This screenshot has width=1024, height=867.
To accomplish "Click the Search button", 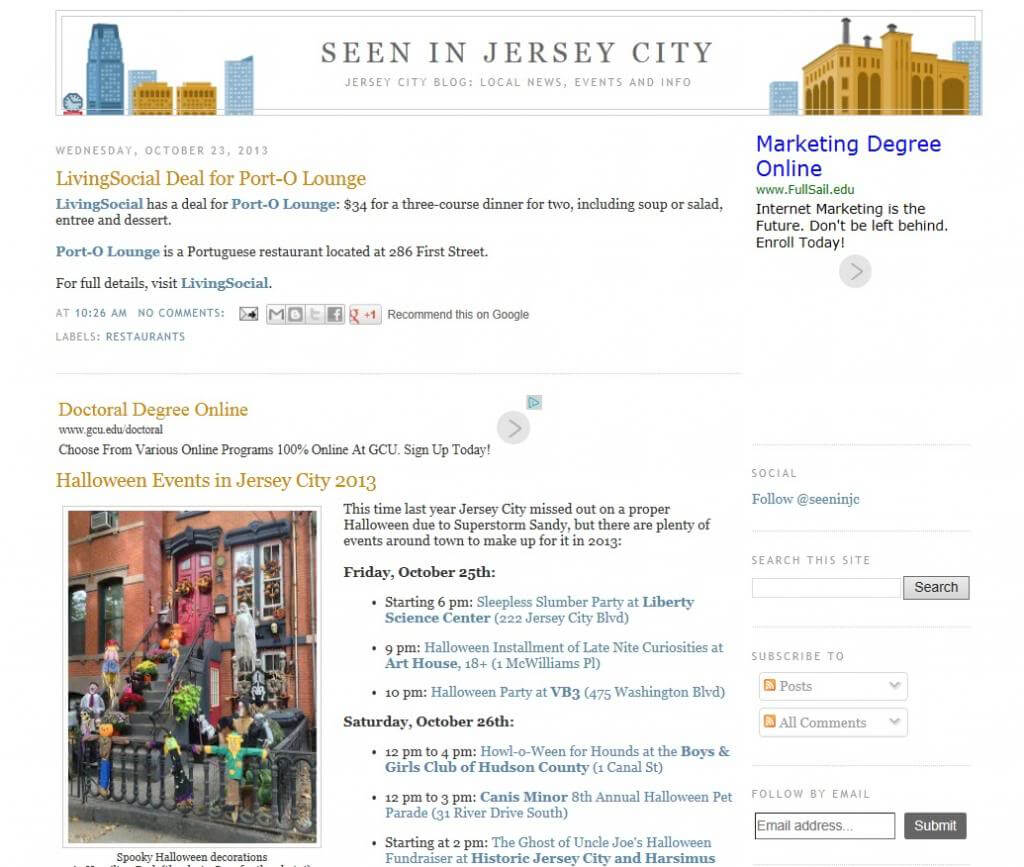I will (x=936, y=588).
